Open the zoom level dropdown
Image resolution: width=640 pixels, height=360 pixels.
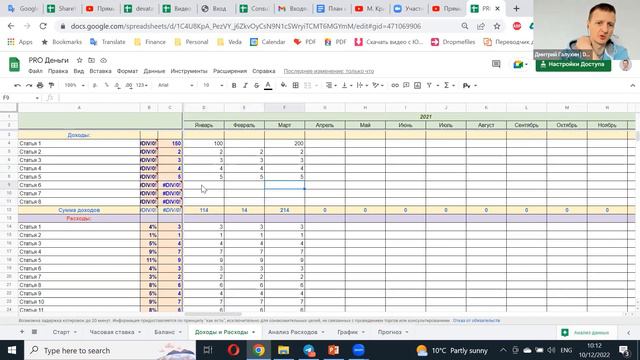[74, 85]
